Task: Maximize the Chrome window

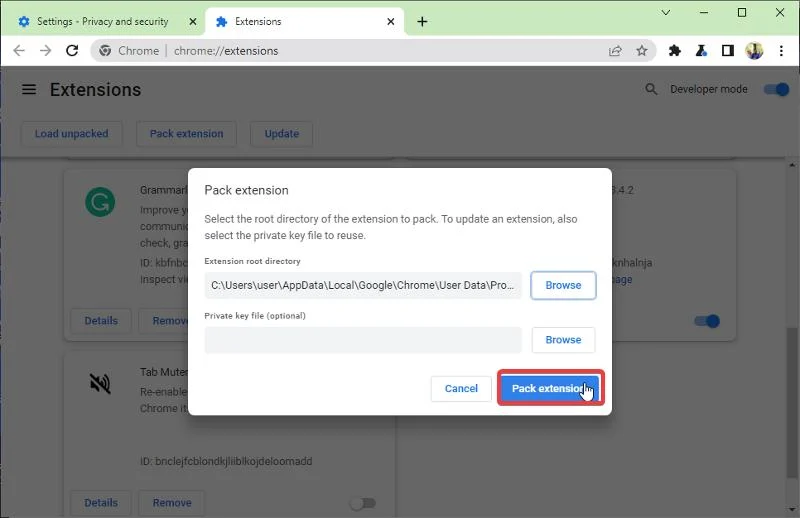Action: 742,12
